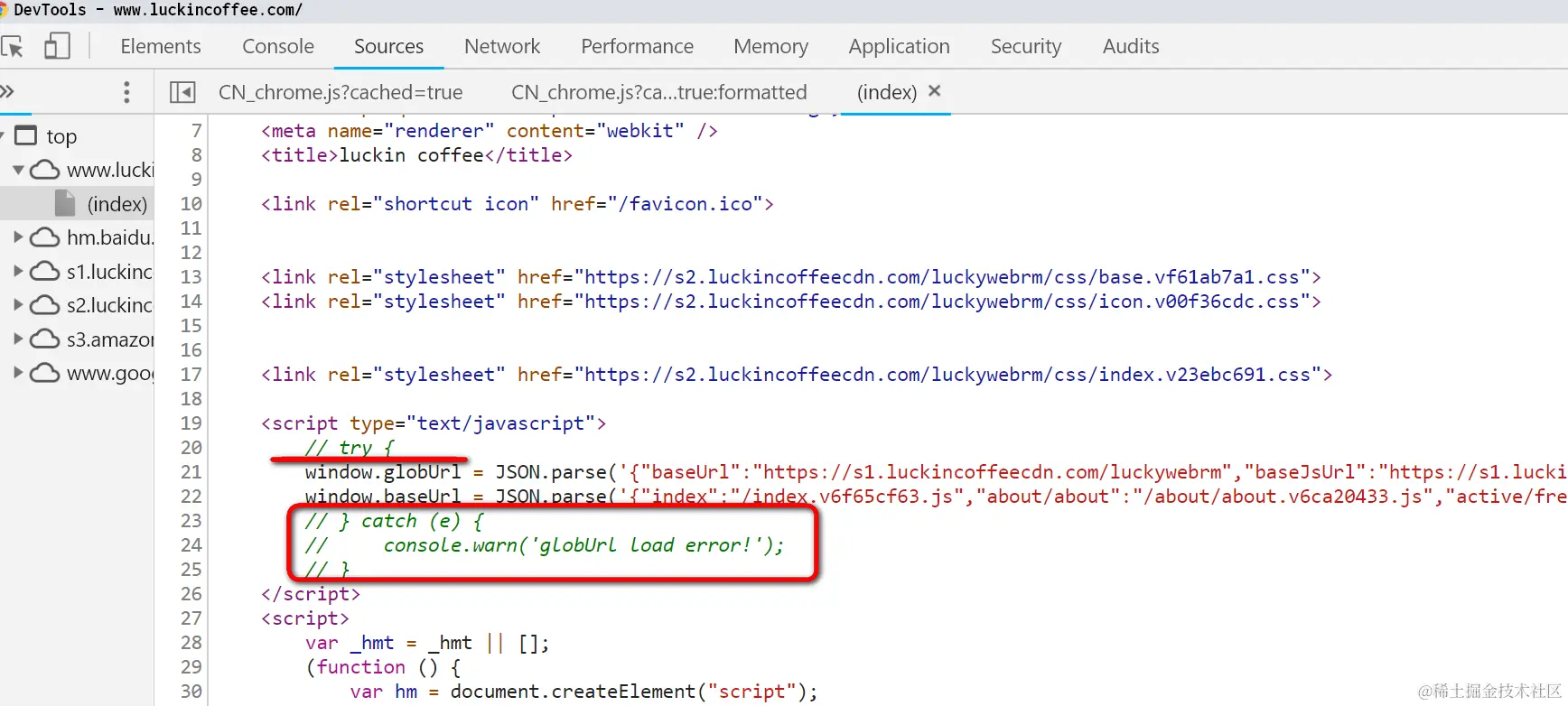Click the cloud icon beside hm.baidu
The height and width of the screenshot is (706, 1568).
click(x=45, y=237)
